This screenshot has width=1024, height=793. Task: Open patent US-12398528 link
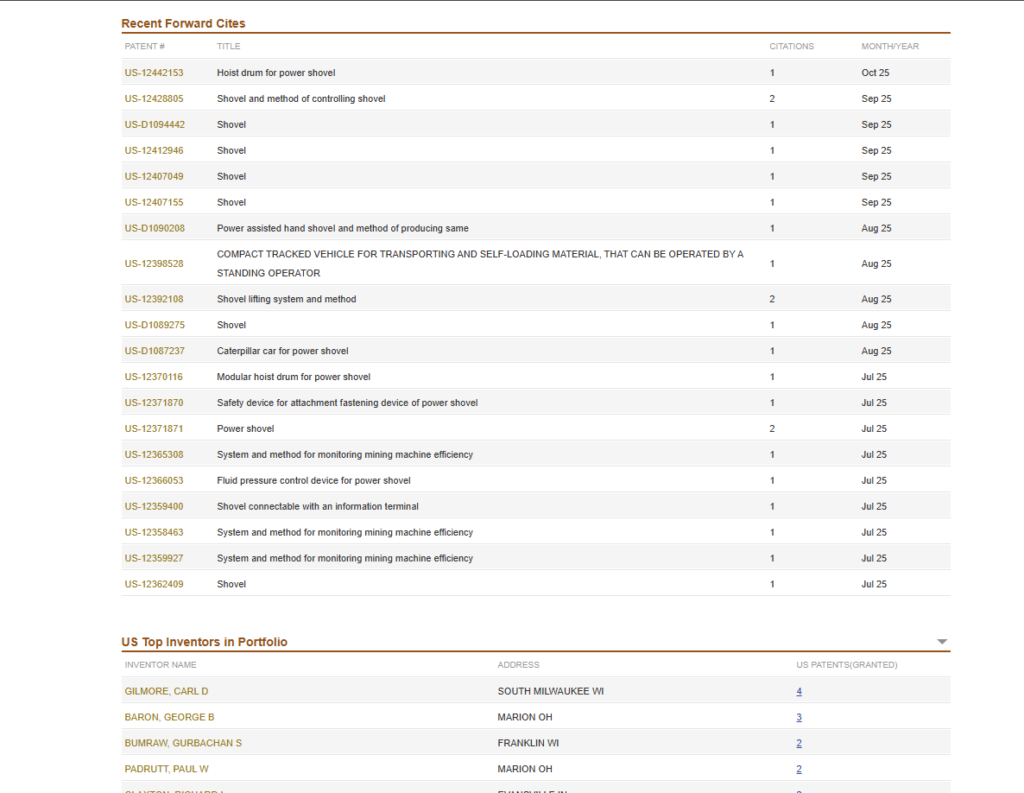tap(154, 264)
